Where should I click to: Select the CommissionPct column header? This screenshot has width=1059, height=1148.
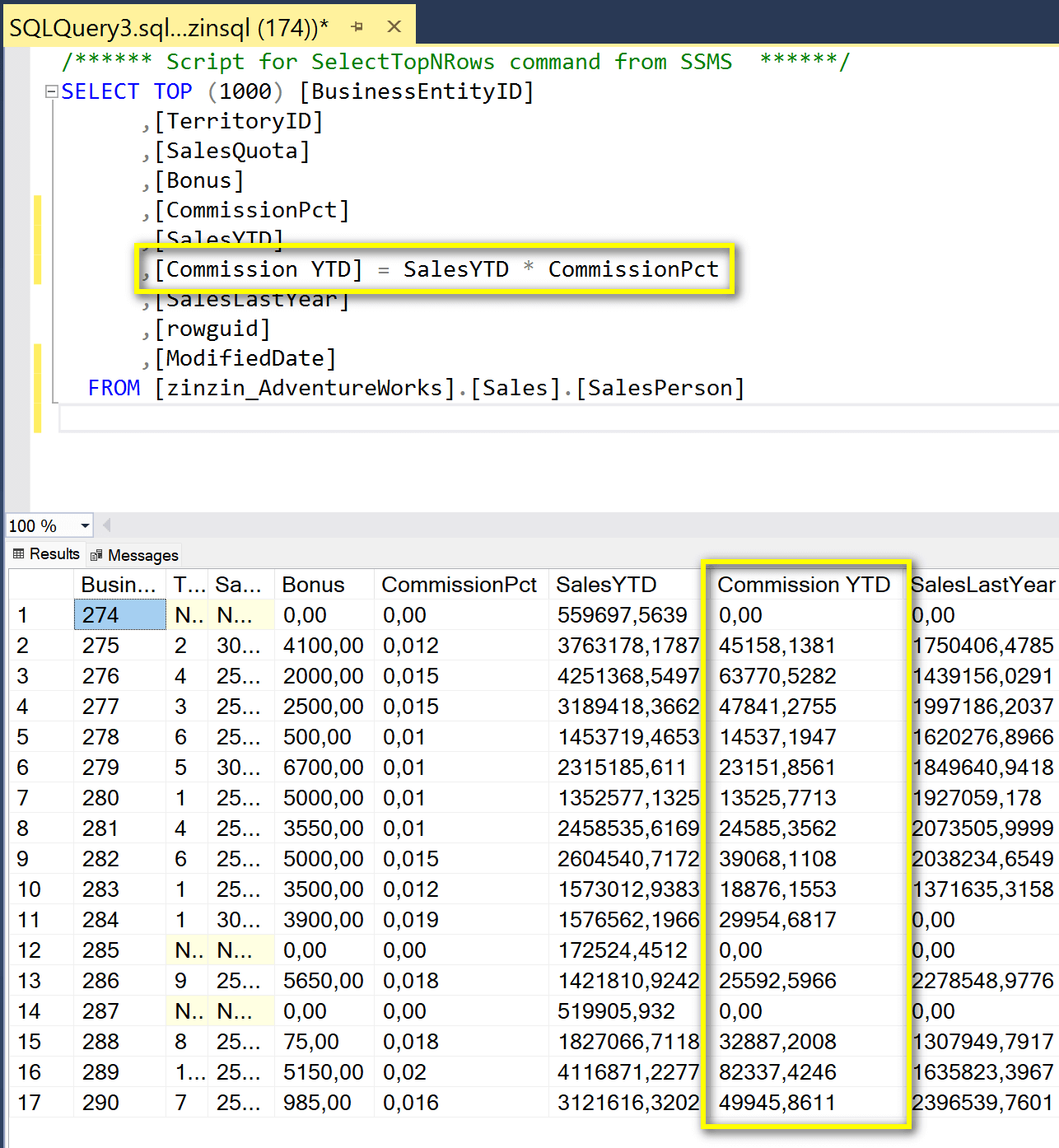pyautogui.click(x=460, y=585)
